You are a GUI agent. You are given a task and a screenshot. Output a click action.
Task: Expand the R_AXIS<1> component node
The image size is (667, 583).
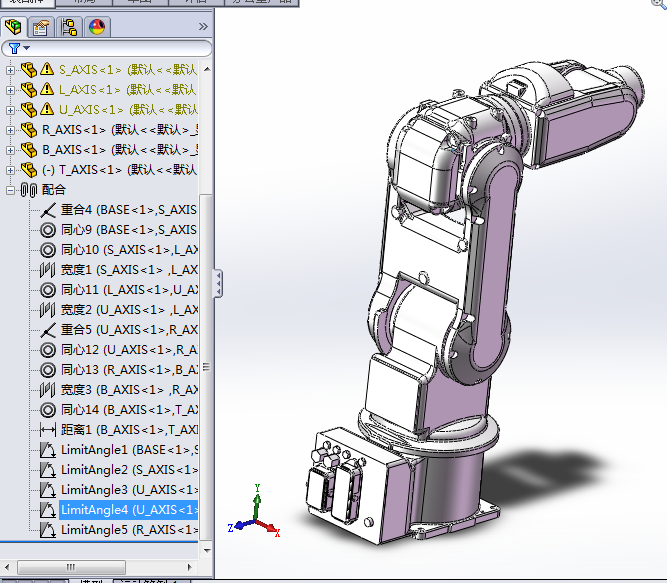pyautogui.click(x=10, y=130)
